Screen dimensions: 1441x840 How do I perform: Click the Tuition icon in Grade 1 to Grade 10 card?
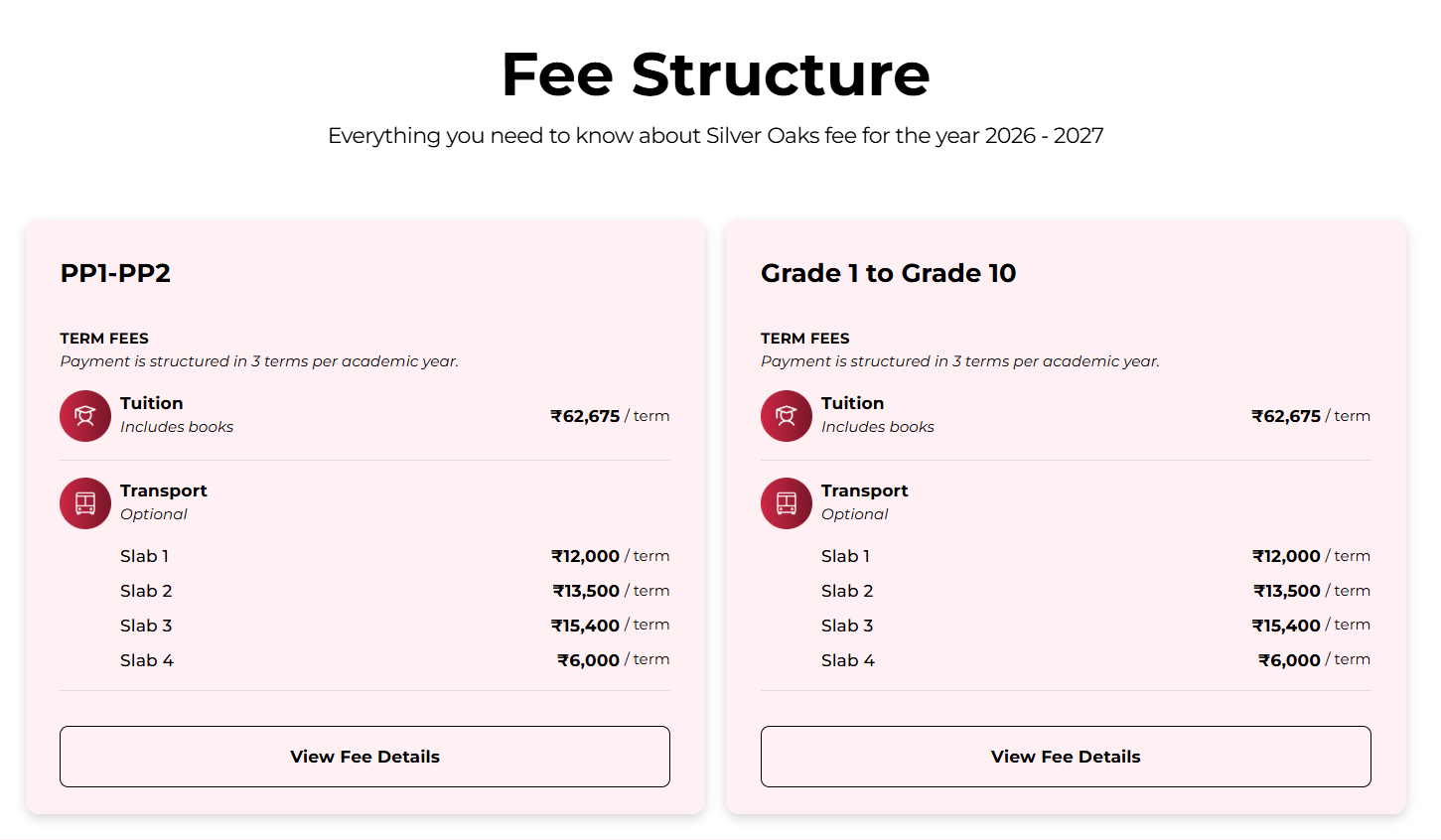pos(786,416)
